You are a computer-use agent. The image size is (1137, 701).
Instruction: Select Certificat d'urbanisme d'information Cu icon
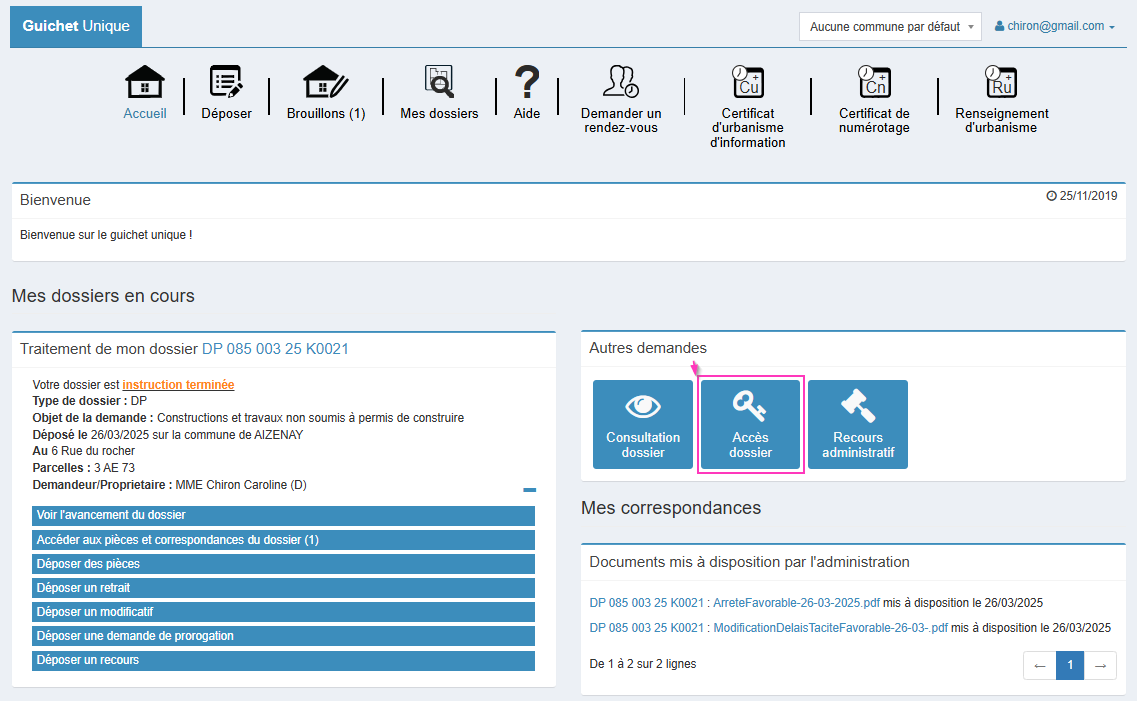[x=747, y=82]
